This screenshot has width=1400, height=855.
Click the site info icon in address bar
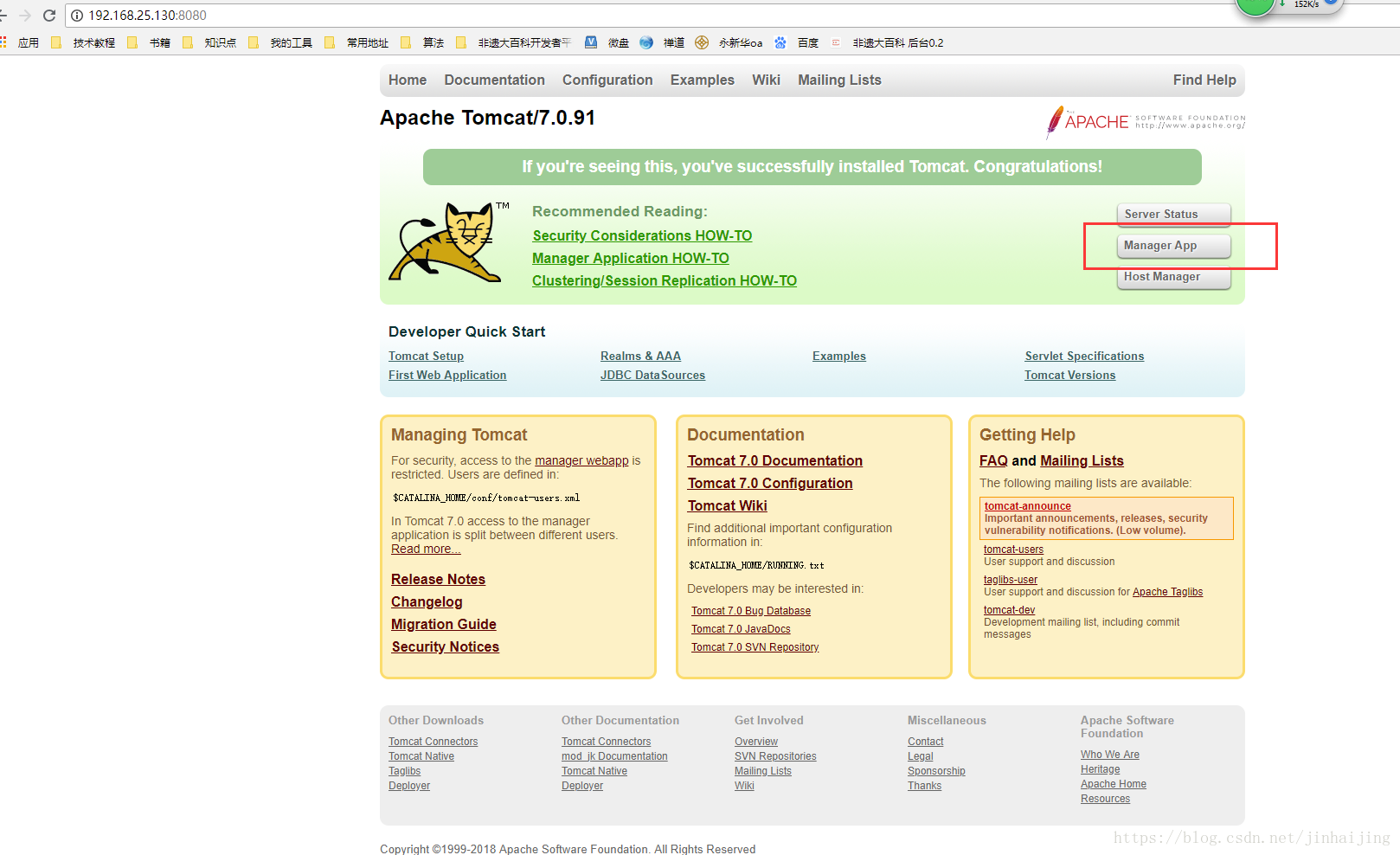point(77,16)
